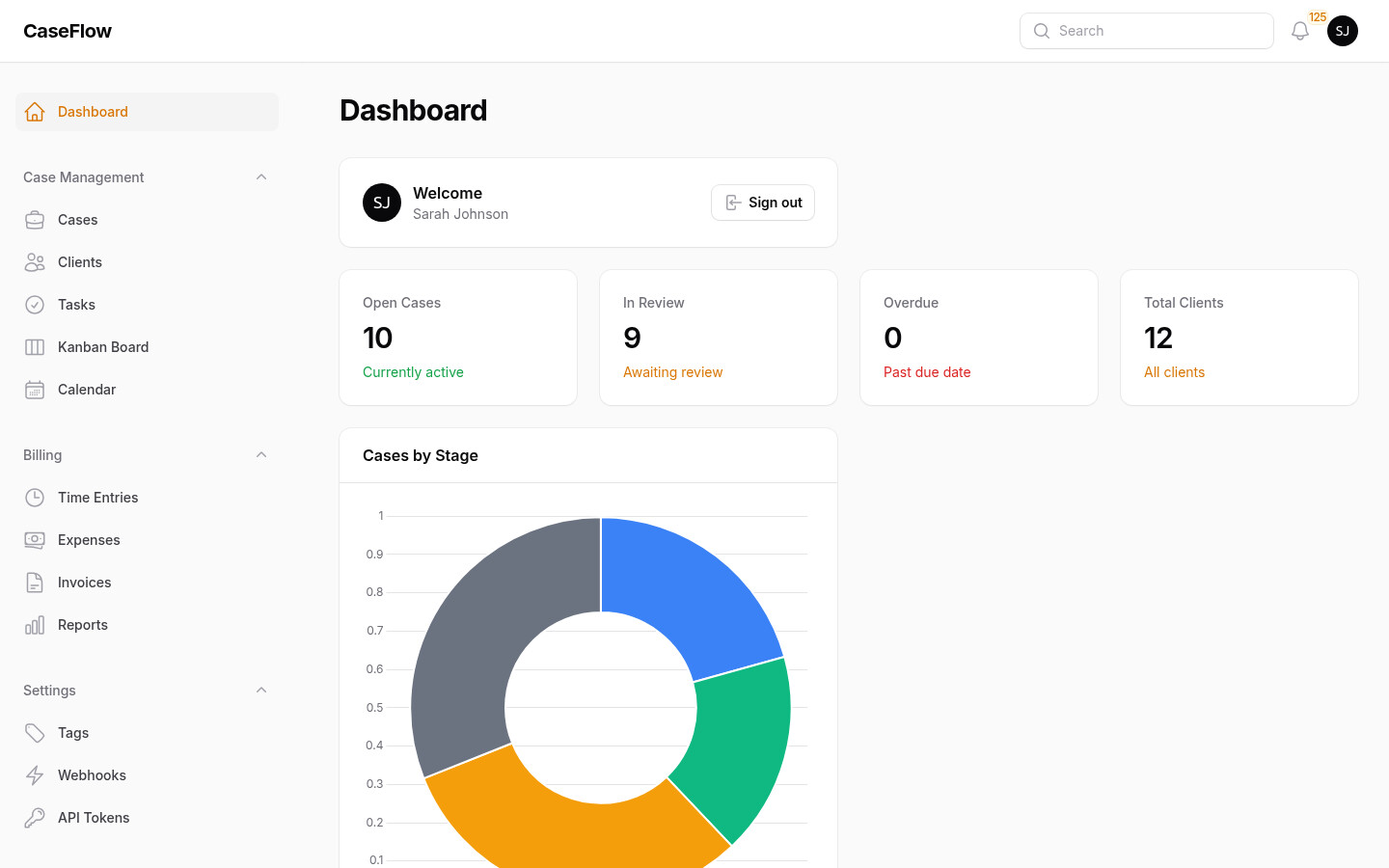
Task: Click the Sign out button
Action: click(763, 203)
